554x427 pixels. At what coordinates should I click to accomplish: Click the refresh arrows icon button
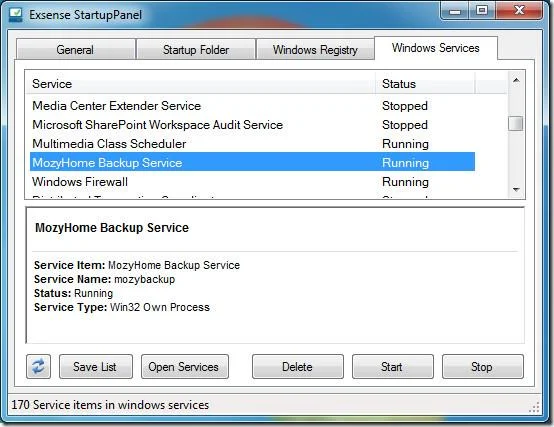click(39, 367)
